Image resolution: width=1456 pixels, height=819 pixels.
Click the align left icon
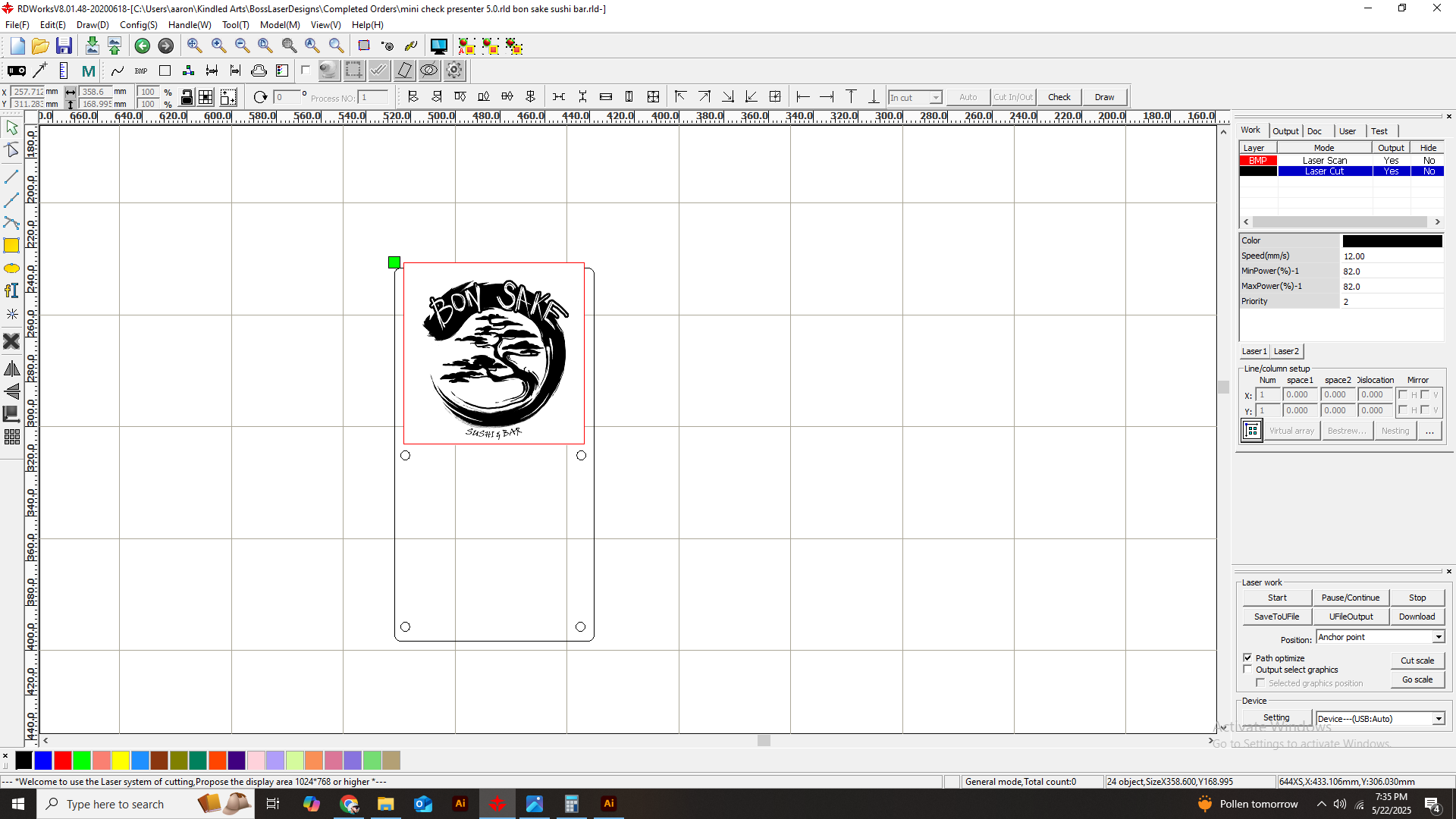pos(413,97)
